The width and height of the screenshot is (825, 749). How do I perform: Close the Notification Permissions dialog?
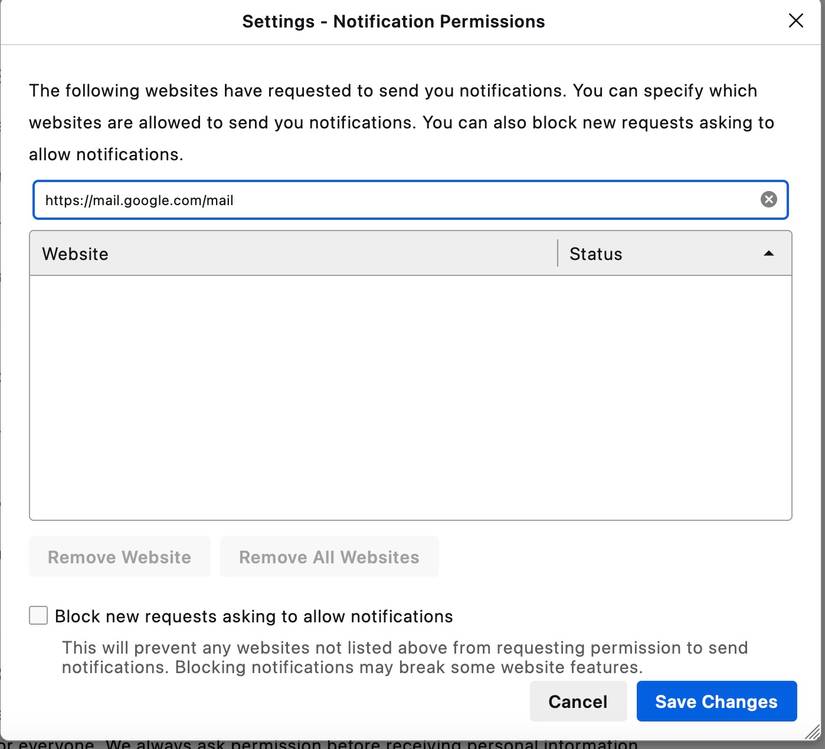pos(796,20)
